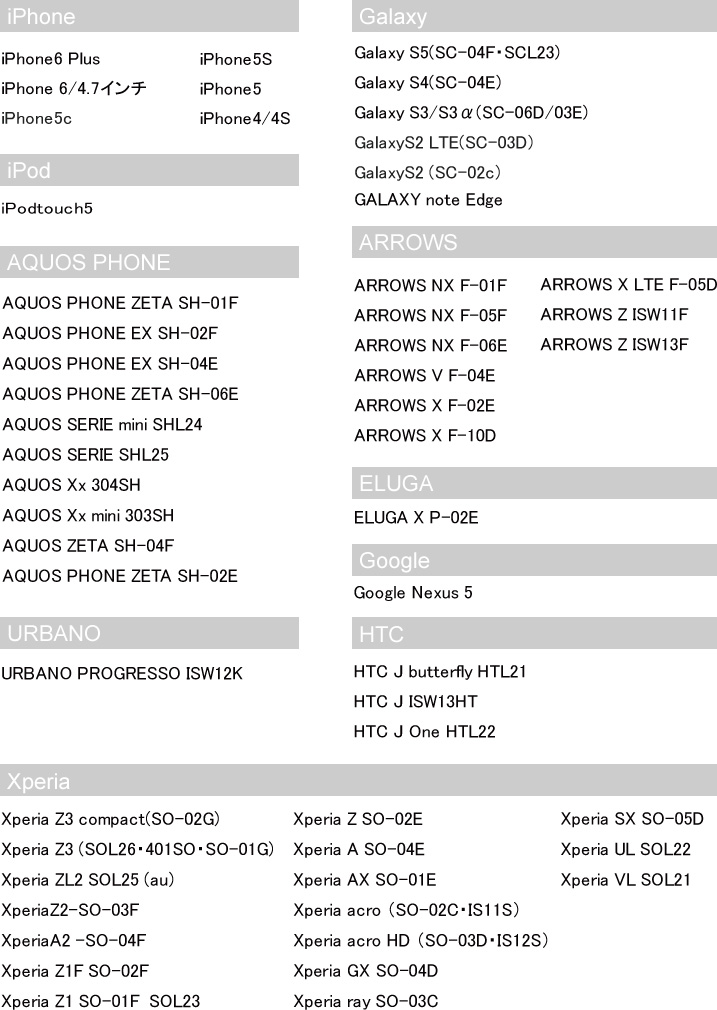Click URBANO PROGRESSO ISW12K
The width and height of the screenshot is (717, 1010).
click(122, 674)
